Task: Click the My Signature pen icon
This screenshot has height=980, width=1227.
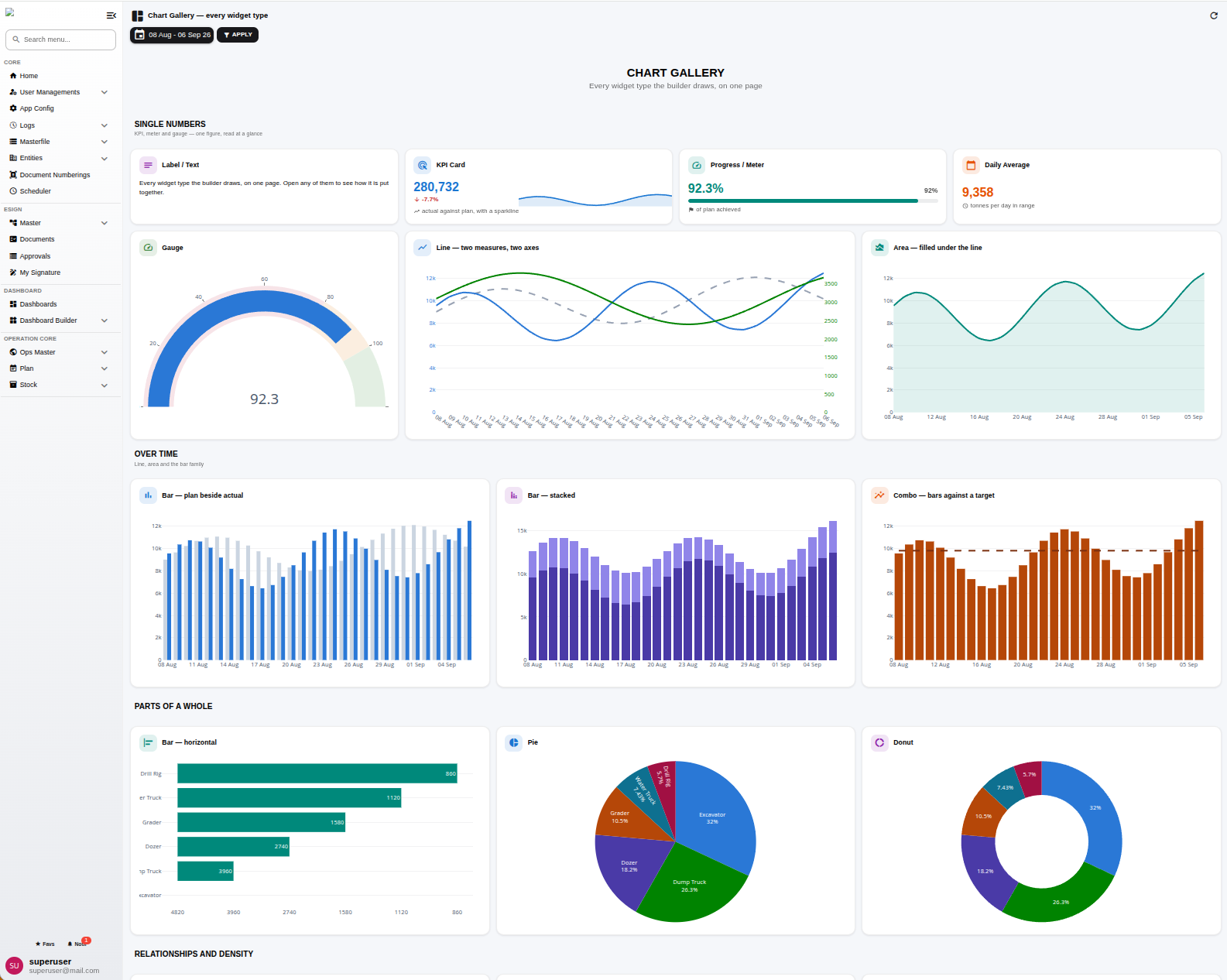Action: (13, 272)
